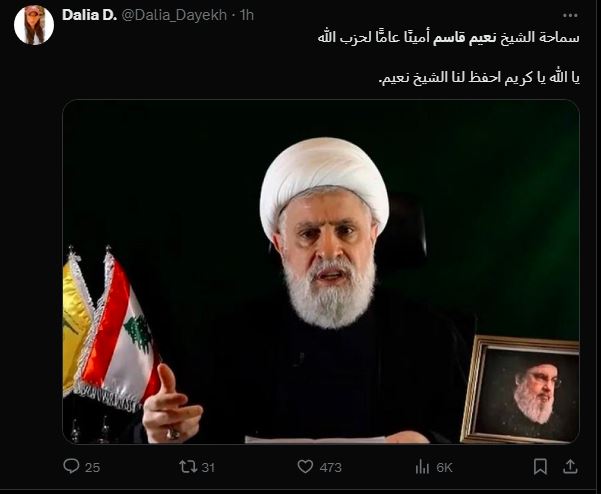
Task: Click the retweet count 31
Action: pyautogui.click(x=208, y=468)
